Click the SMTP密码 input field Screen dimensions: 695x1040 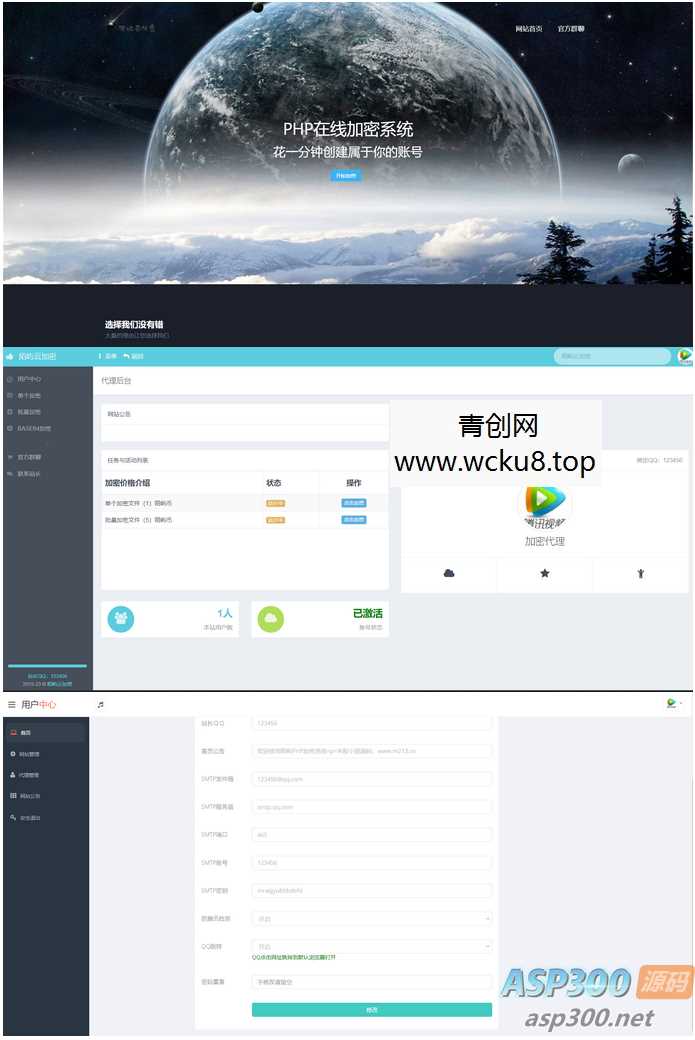(x=372, y=890)
